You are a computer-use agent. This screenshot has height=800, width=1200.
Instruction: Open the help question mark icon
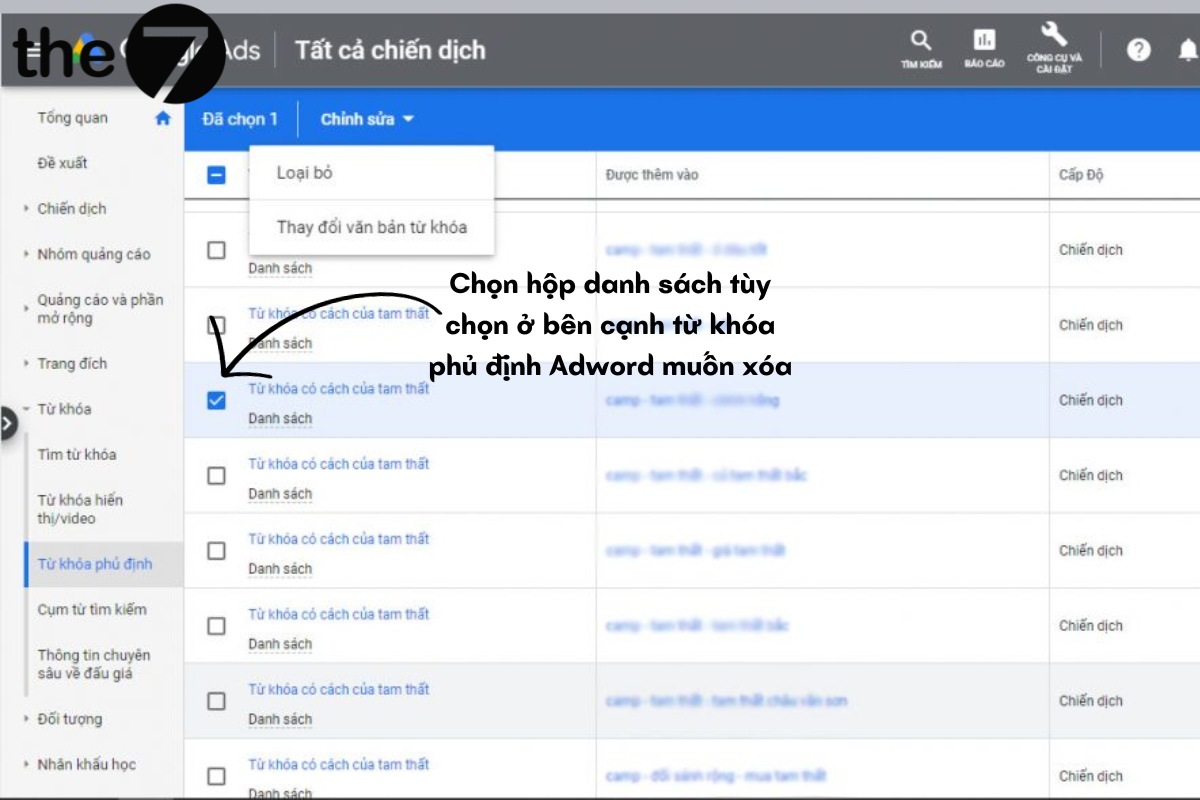tap(1139, 49)
